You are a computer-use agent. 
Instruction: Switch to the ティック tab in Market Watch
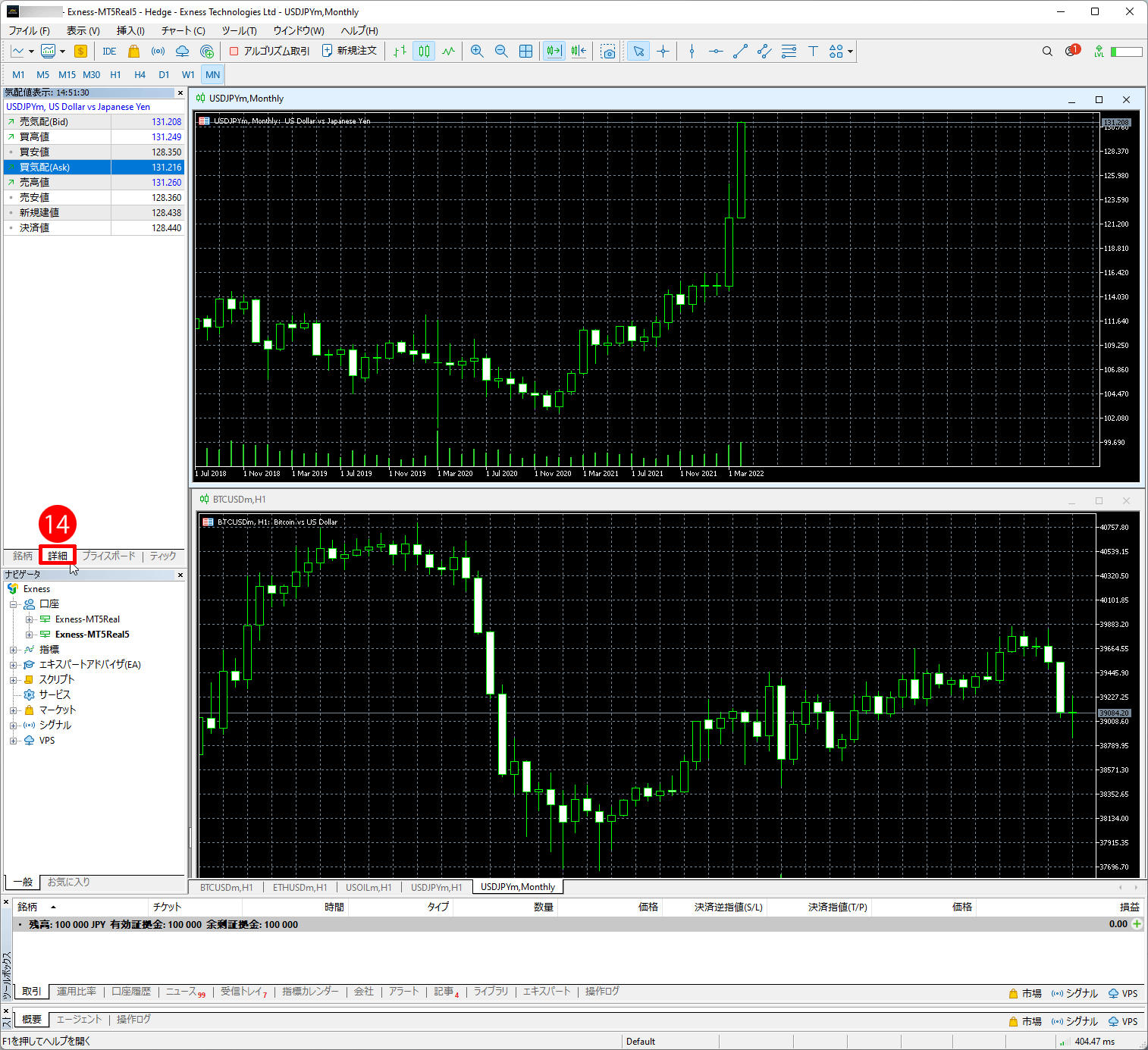tap(163, 556)
